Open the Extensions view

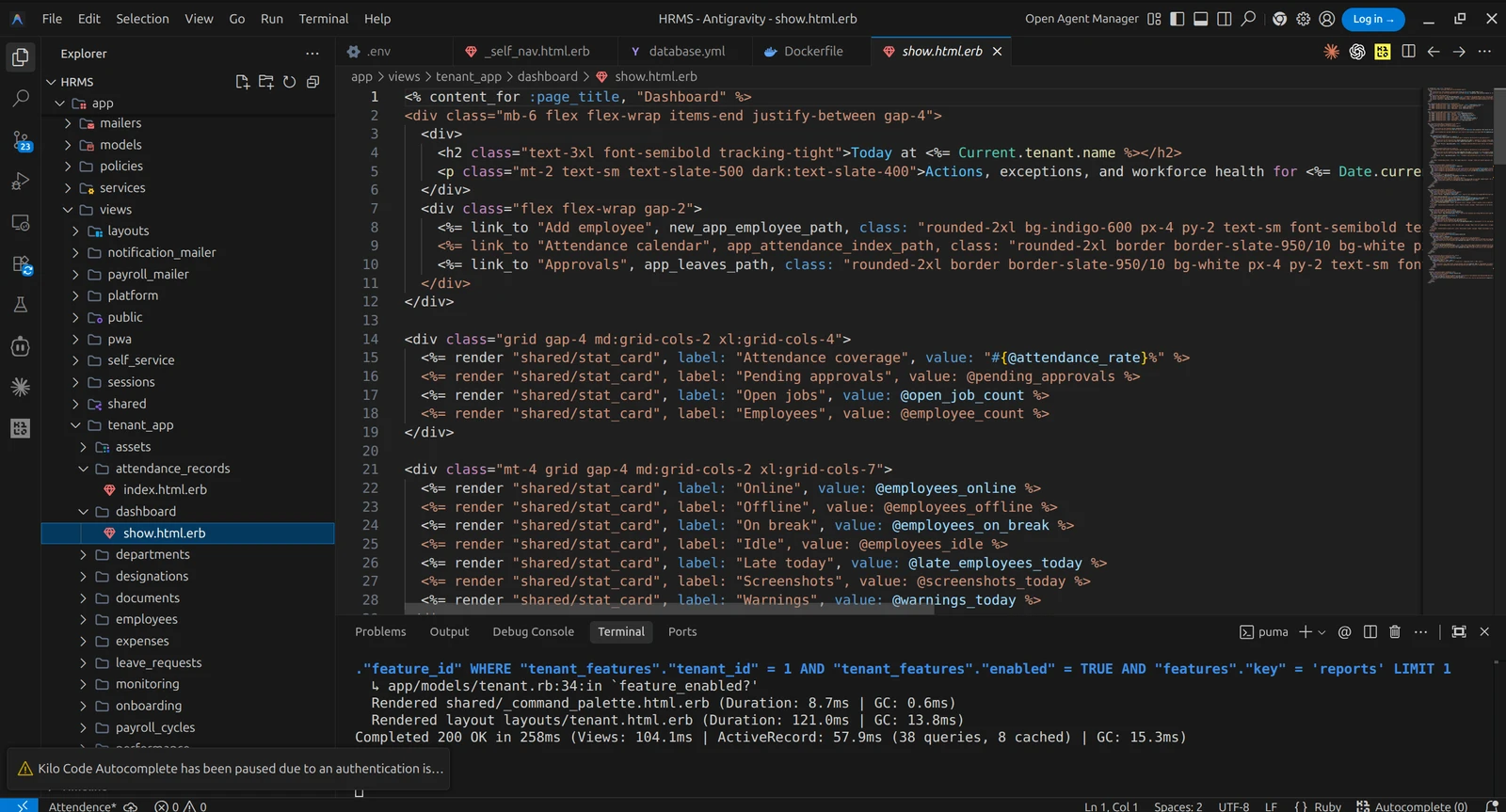point(21,264)
